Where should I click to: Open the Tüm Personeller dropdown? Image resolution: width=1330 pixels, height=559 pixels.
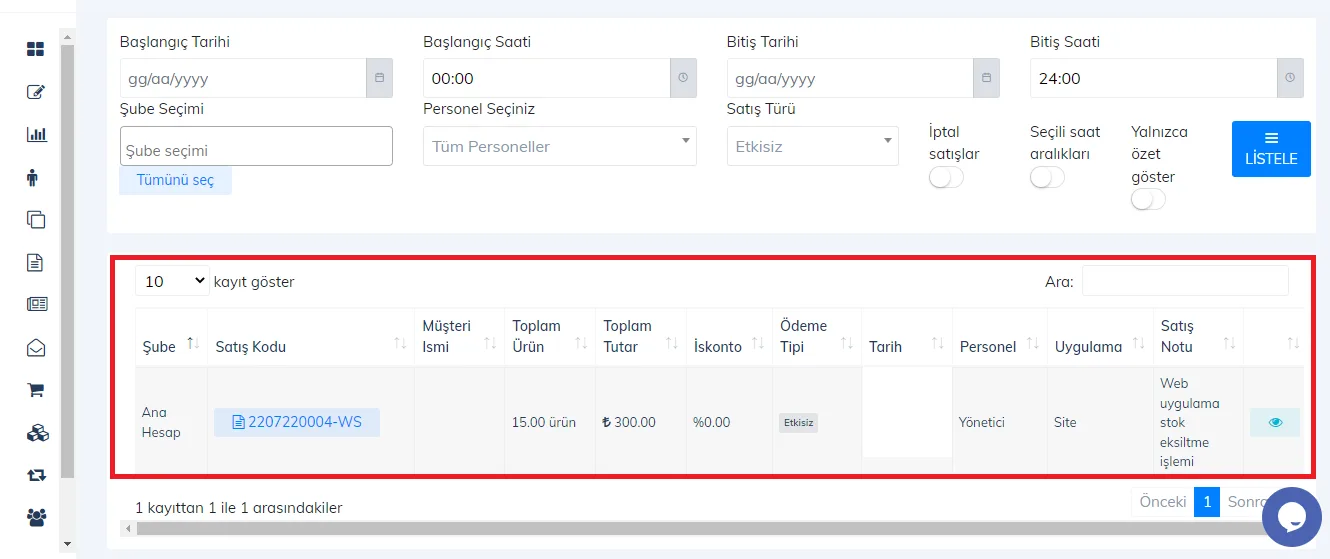560,146
